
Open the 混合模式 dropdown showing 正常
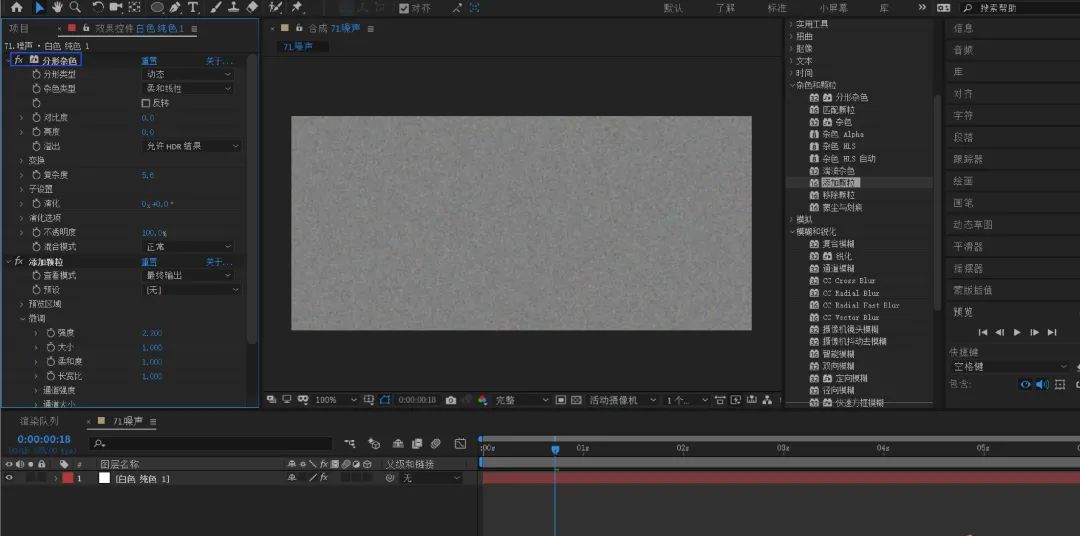tap(188, 247)
